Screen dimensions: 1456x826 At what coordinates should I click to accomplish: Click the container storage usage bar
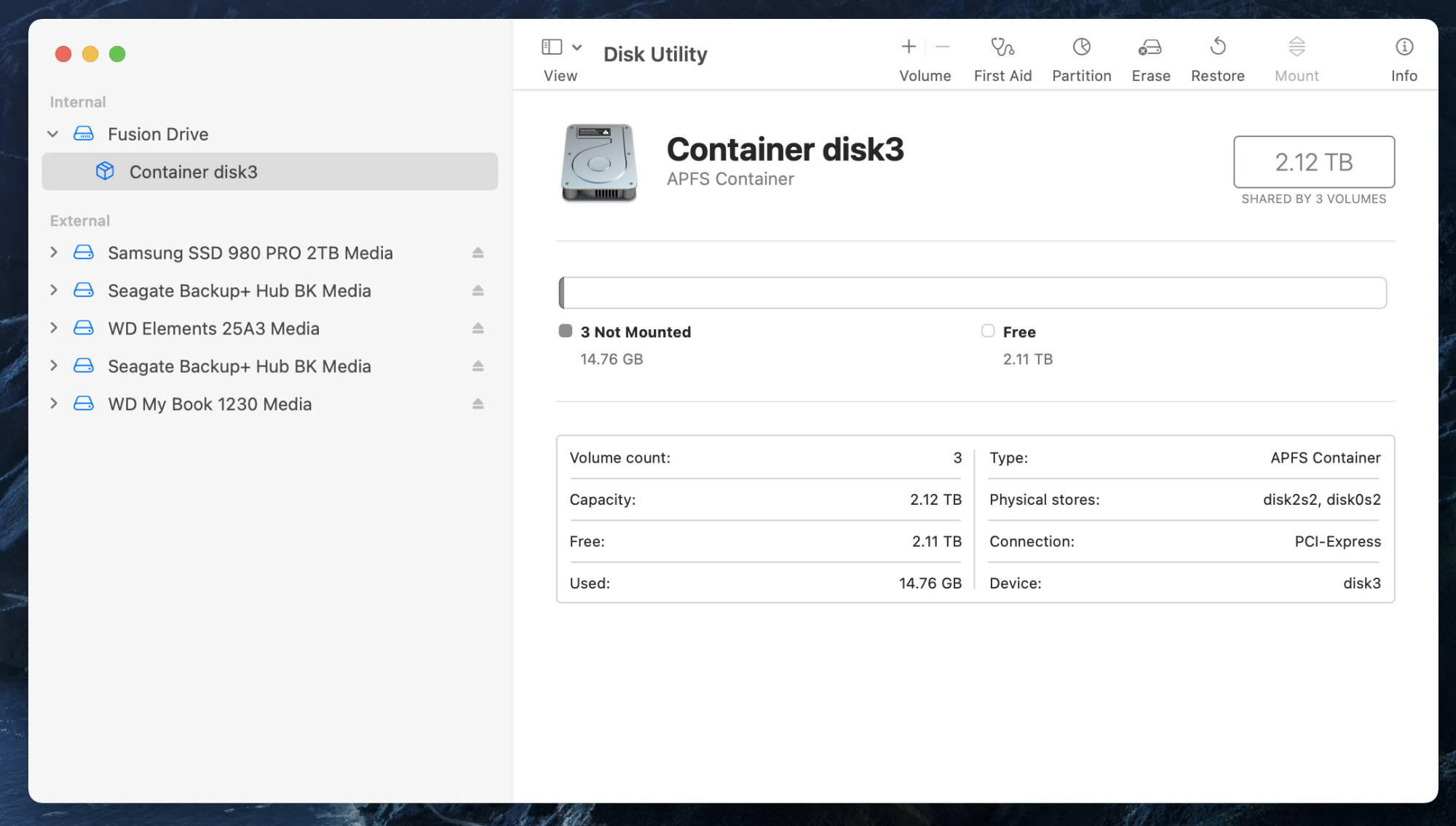[x=972, y=293]
